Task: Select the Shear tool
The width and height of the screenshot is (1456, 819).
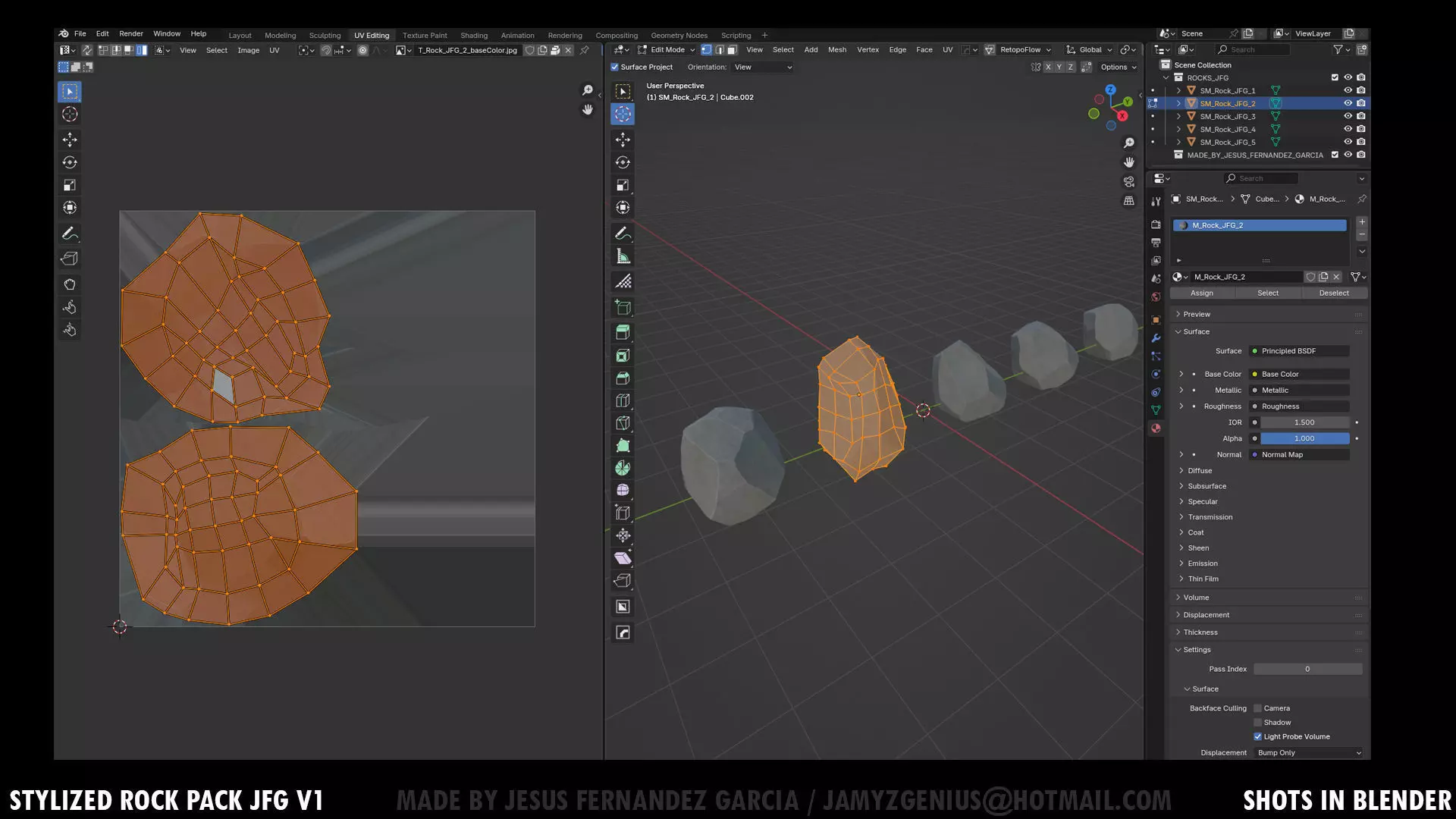Action: coord(623,558)
